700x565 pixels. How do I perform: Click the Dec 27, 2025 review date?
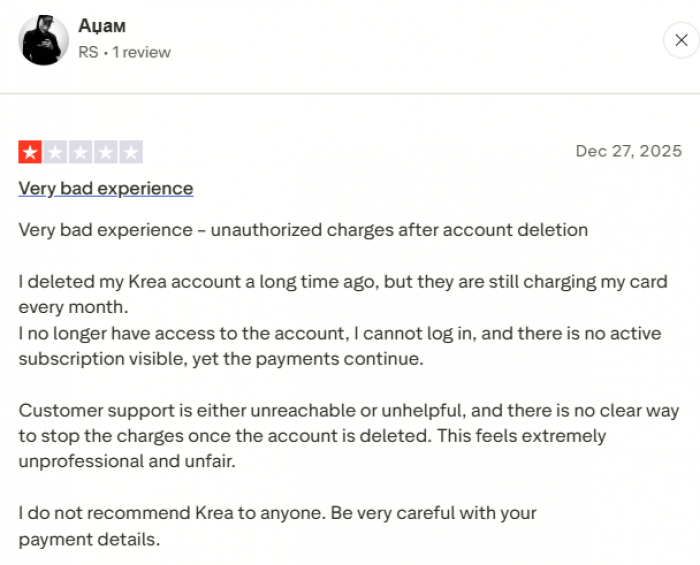628,151
